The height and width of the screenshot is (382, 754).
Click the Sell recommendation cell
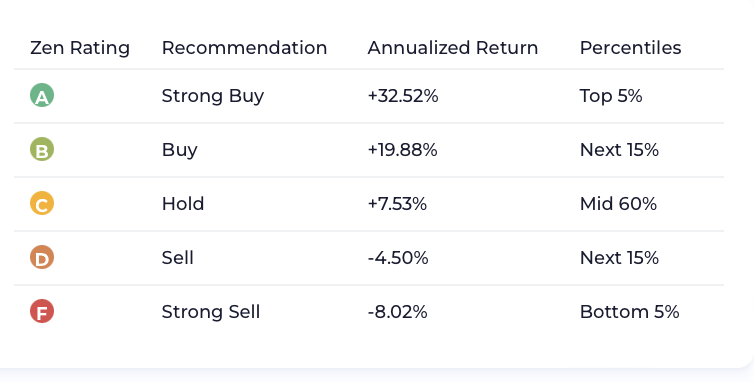[x=177, y=258]
